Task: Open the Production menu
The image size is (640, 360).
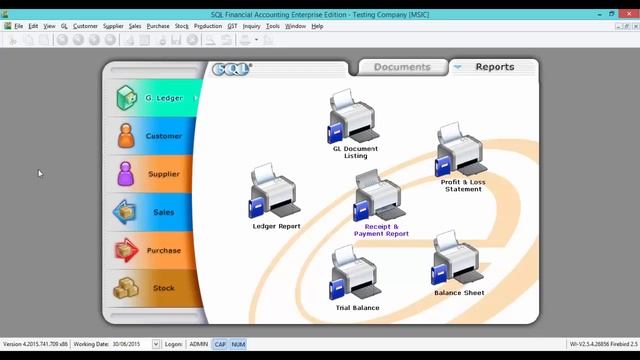Action: click(x=208, y=26)
